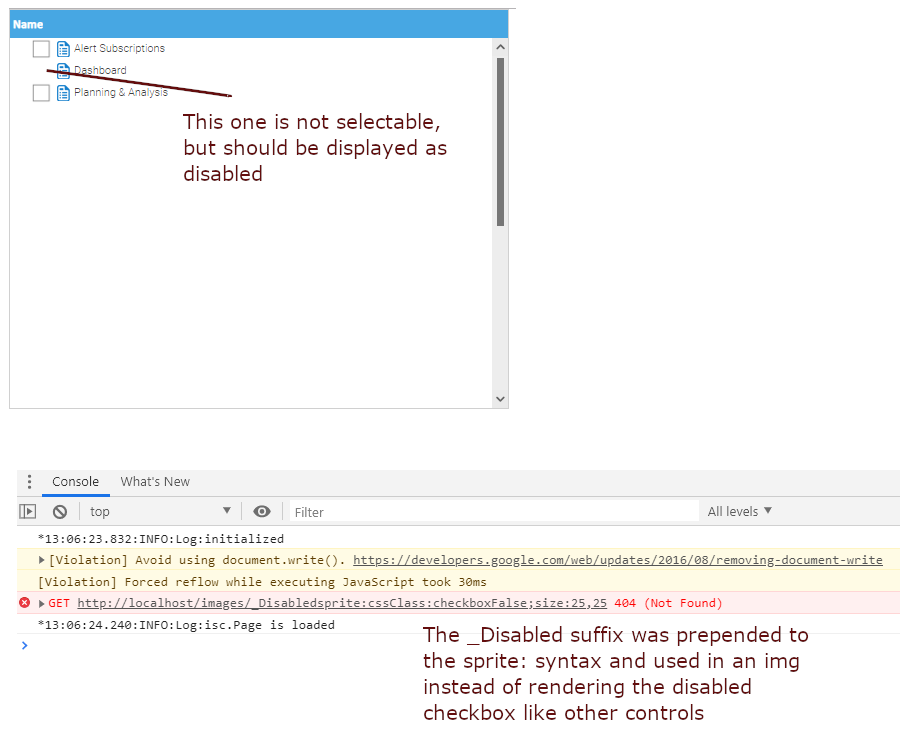
Task: Check the Alert Subscriptions checkbox
Action: click(x=41, y=49)
